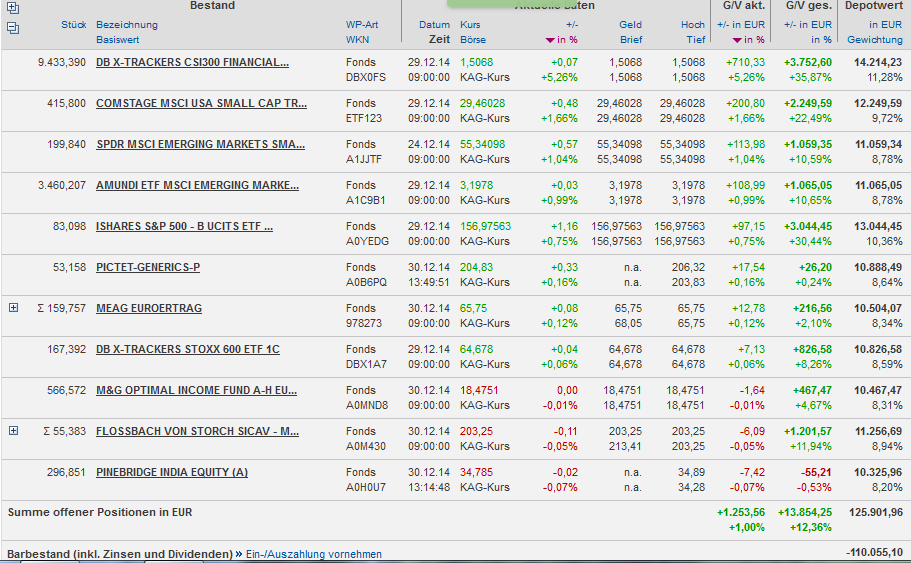Click the expand all positions icon
Viewport: 911px width, 563px height.
12,7
